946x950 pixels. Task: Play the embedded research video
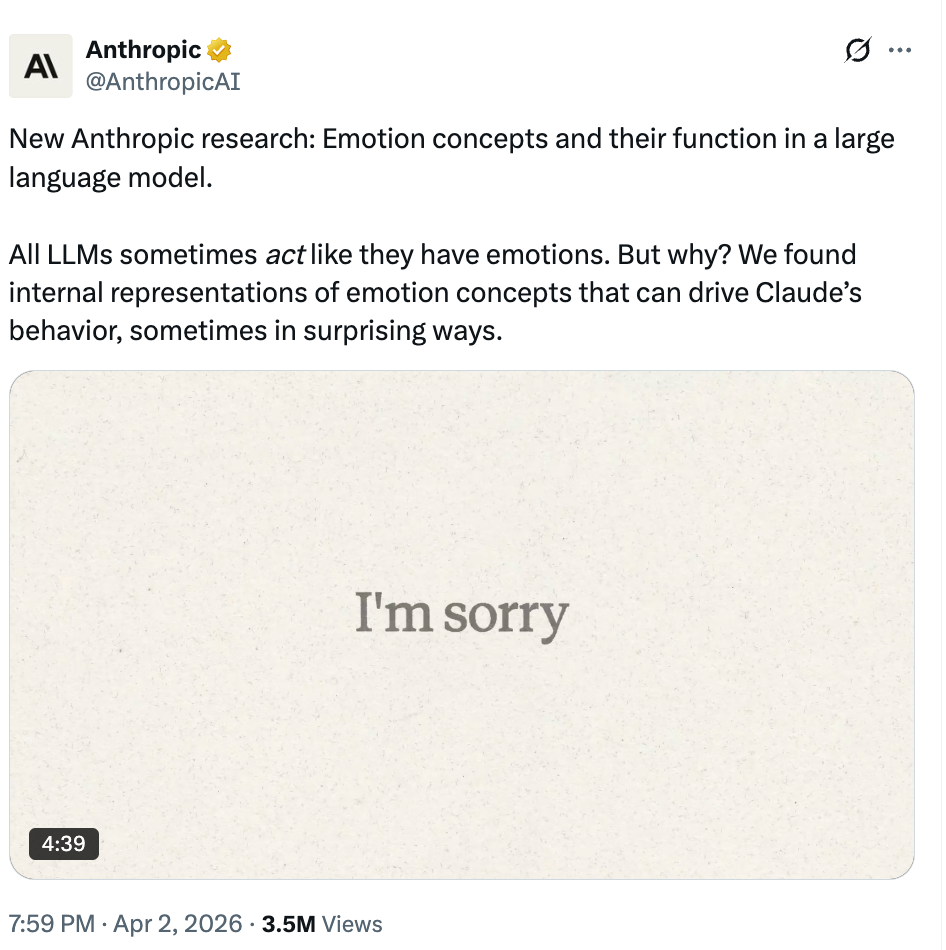point(463,624)
